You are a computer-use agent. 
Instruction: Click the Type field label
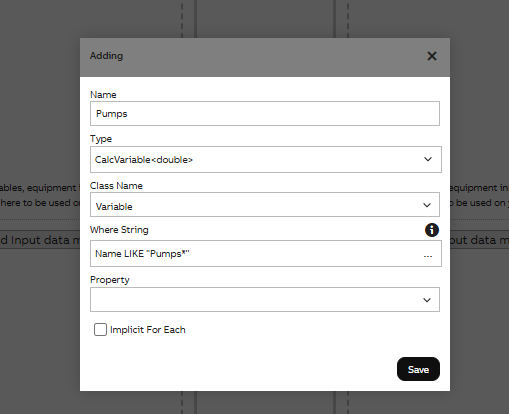[x=101, y=139]
